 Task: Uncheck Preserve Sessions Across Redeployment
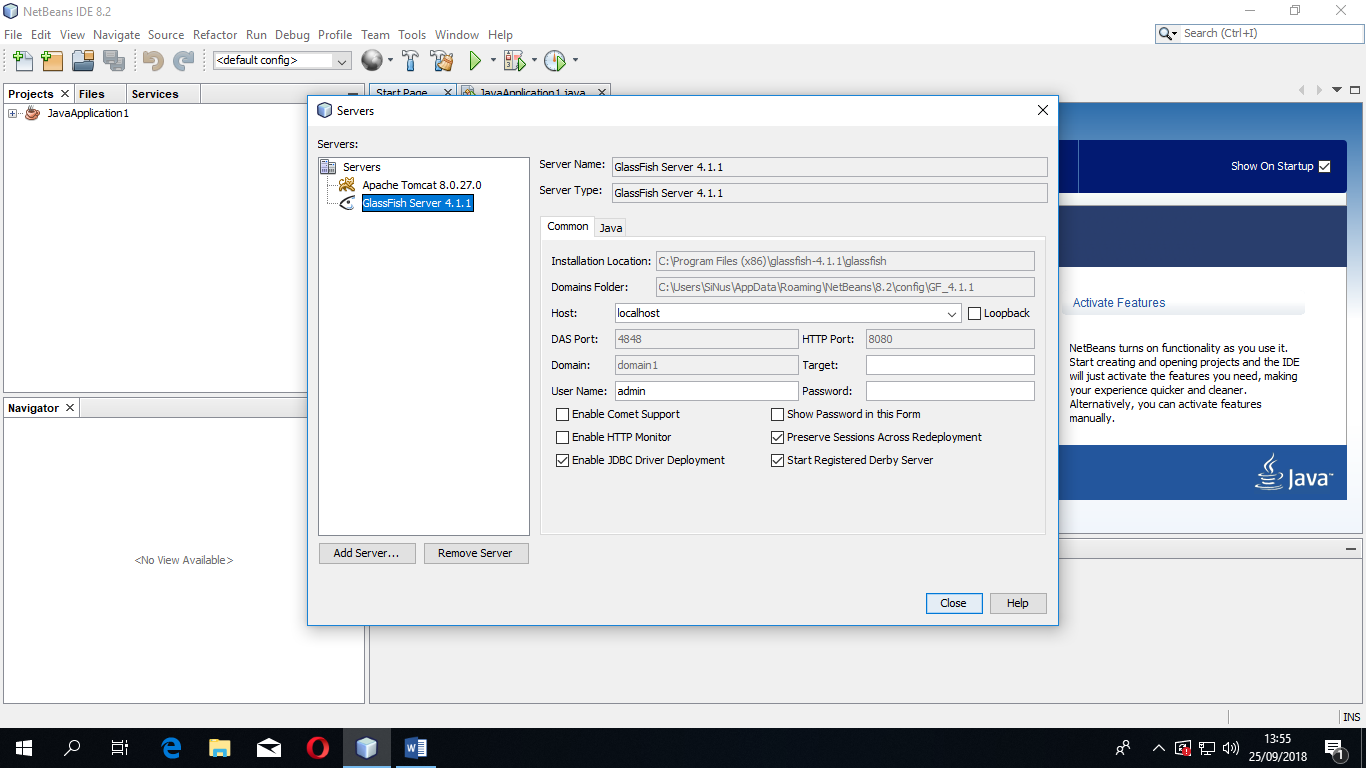[x=777, y=437]
